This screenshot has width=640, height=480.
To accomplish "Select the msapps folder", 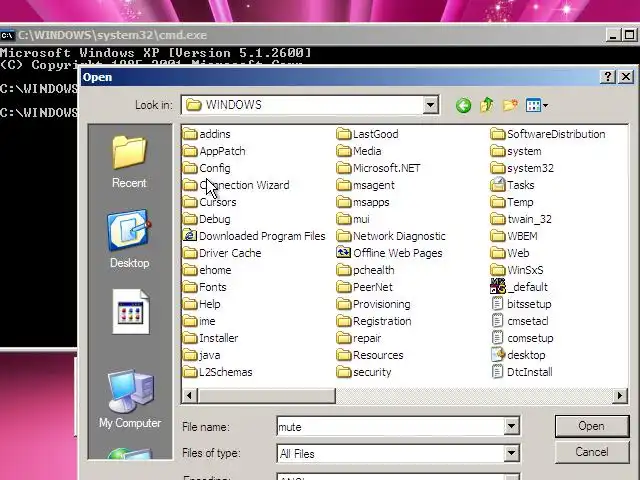I will click(x=363, y=202).
